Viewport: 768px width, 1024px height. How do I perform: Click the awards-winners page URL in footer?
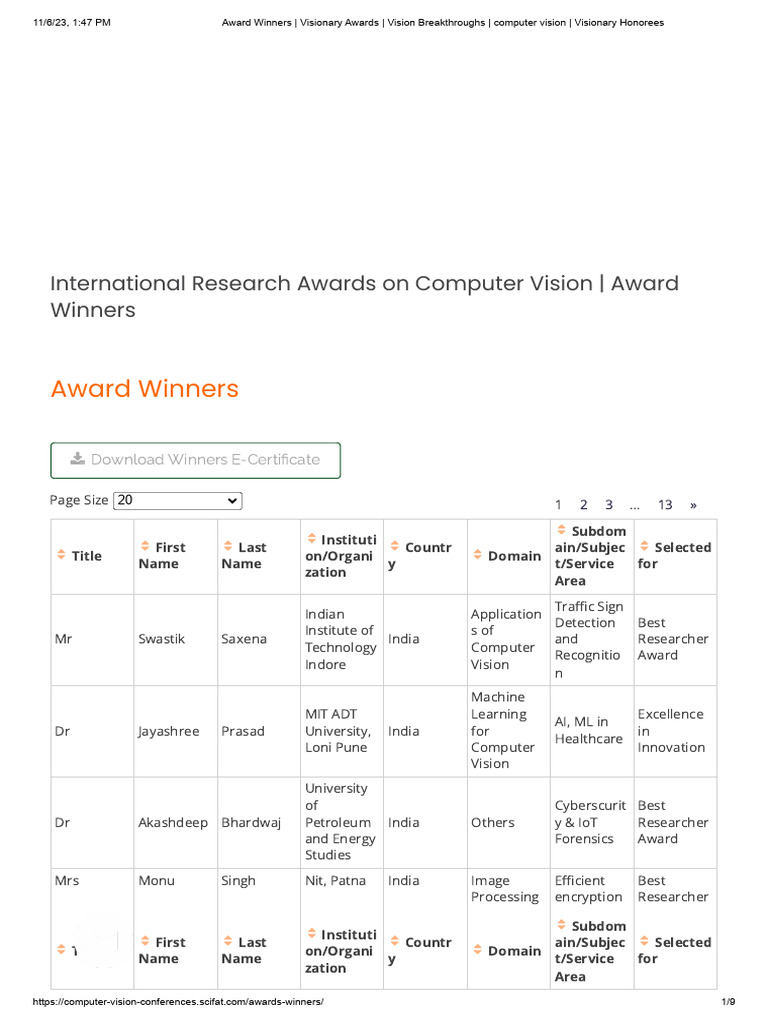coord(178,1002)
